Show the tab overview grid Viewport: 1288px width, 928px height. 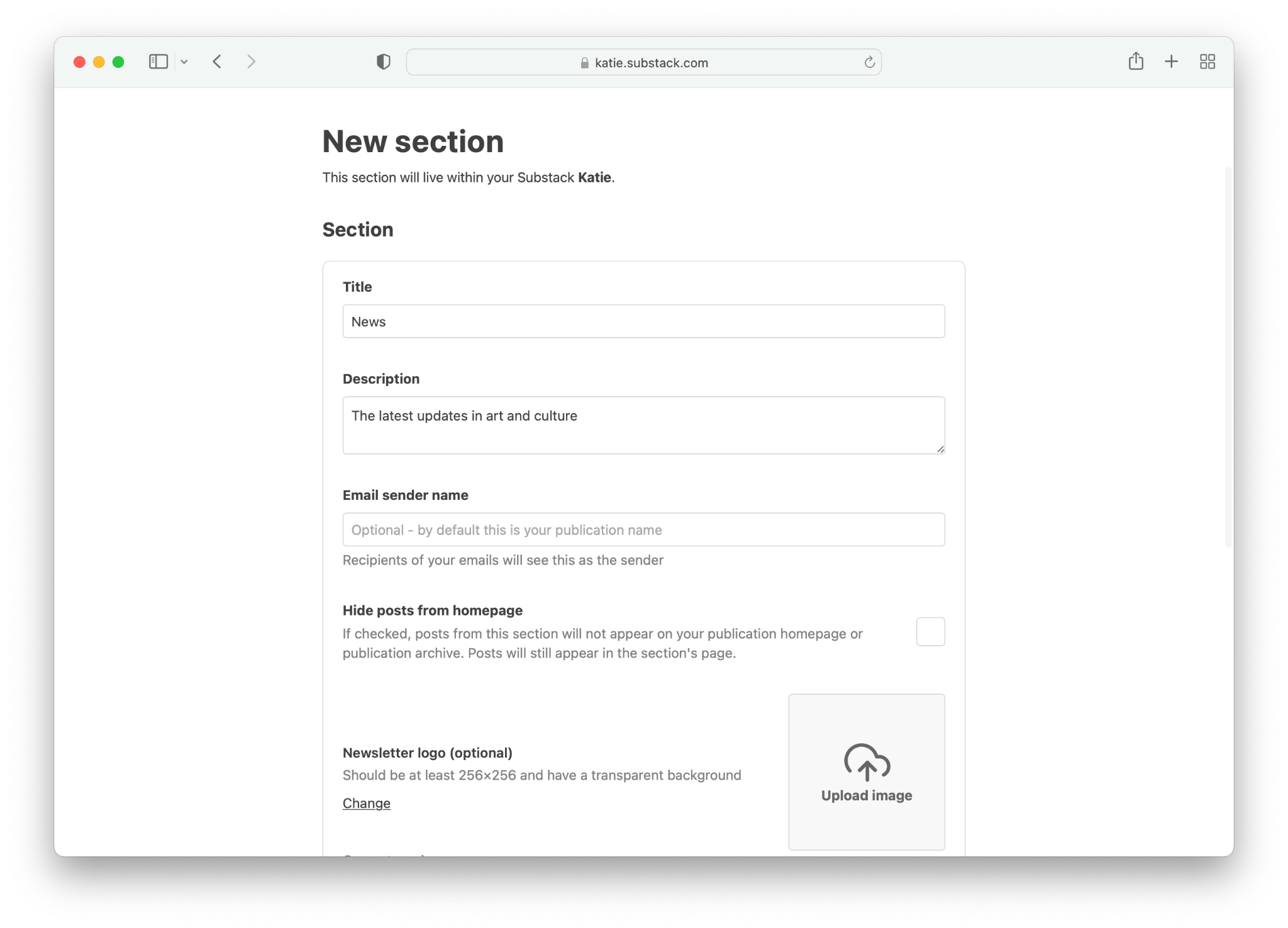click(1207, 61)
